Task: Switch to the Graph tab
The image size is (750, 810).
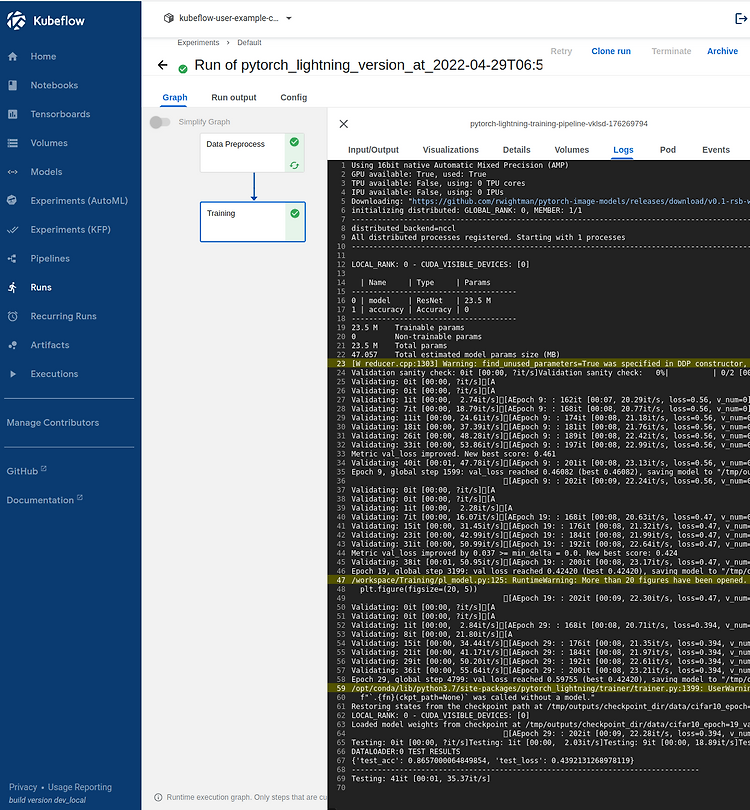Action: pyautogui.click(x=175, y=97)
